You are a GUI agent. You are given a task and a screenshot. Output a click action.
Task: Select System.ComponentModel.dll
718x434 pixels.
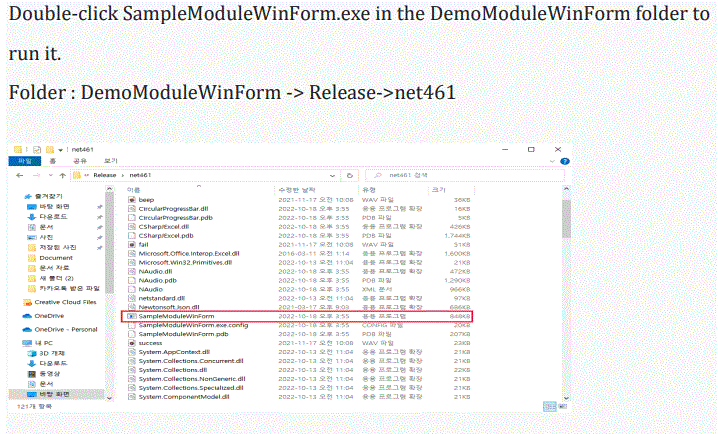(184, 397)
